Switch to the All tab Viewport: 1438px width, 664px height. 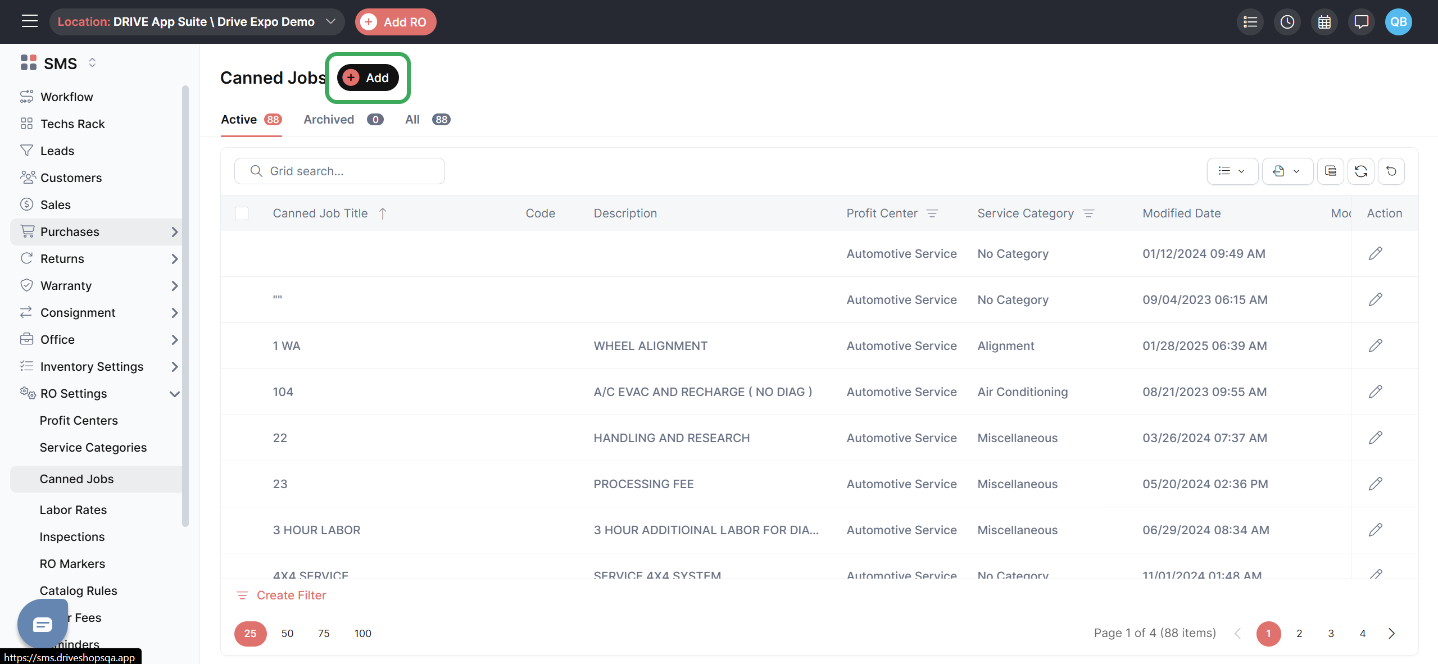(428, 119)
